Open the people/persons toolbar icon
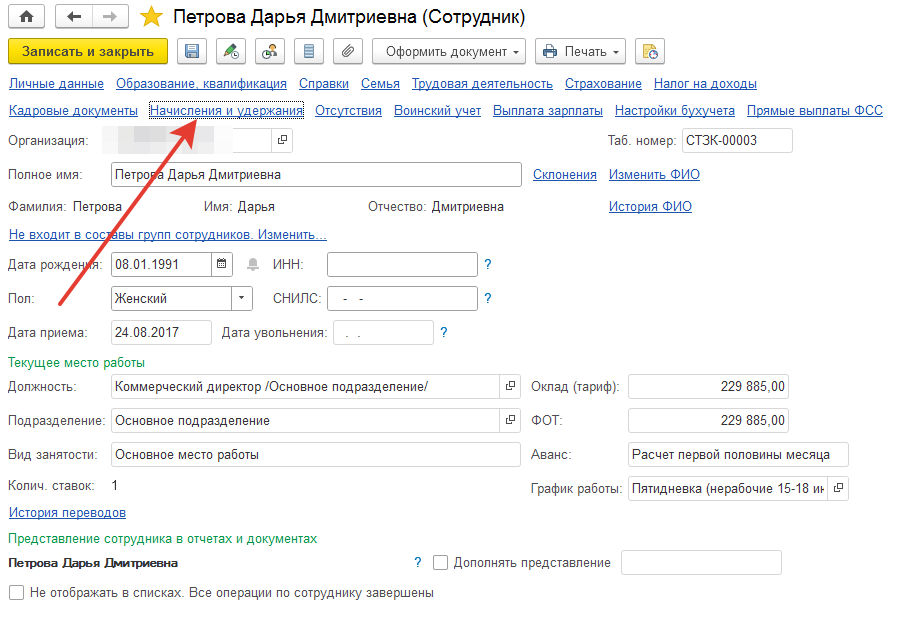 click(270, 51)
